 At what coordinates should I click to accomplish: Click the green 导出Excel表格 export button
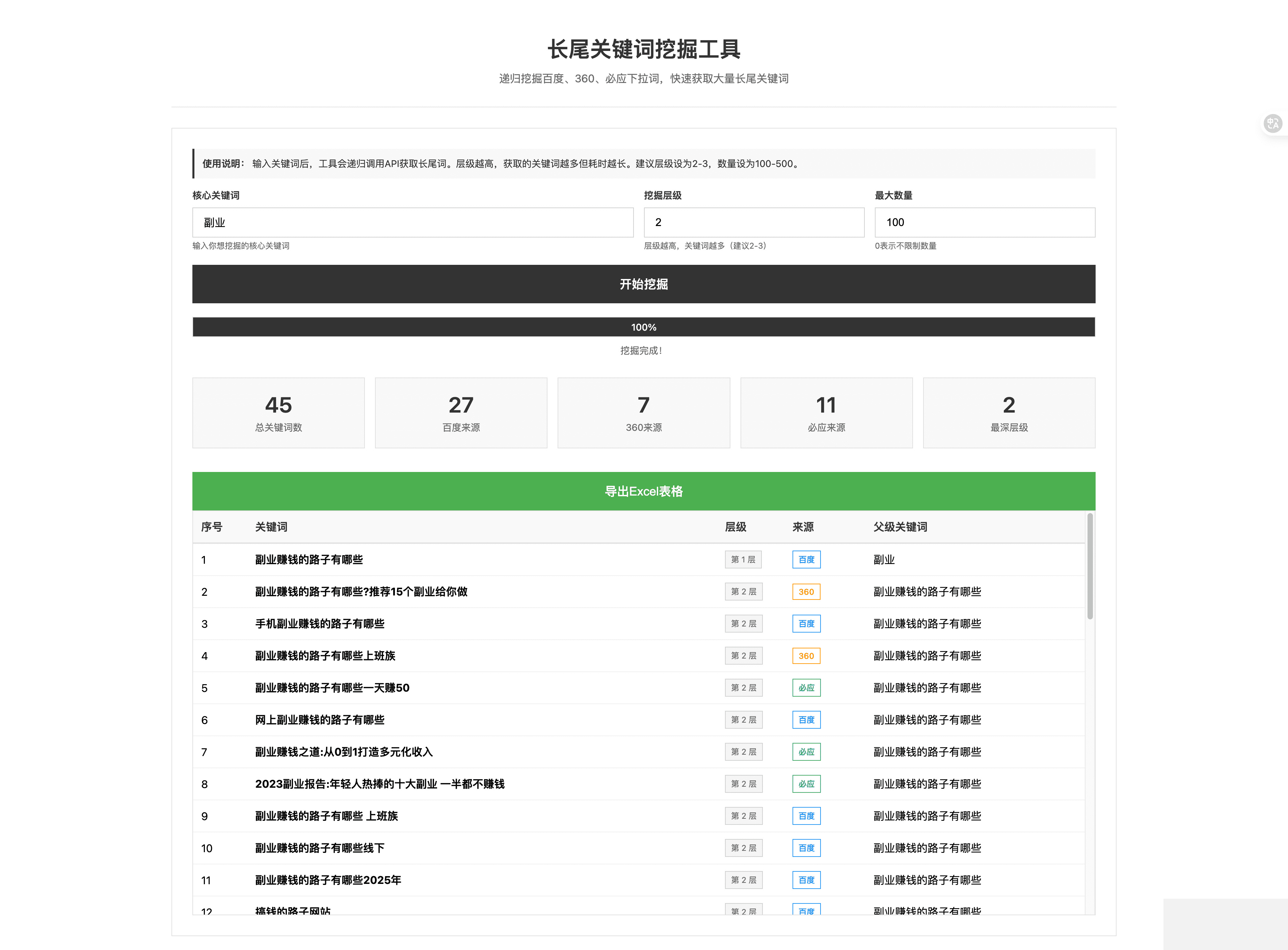click(644, 491)
